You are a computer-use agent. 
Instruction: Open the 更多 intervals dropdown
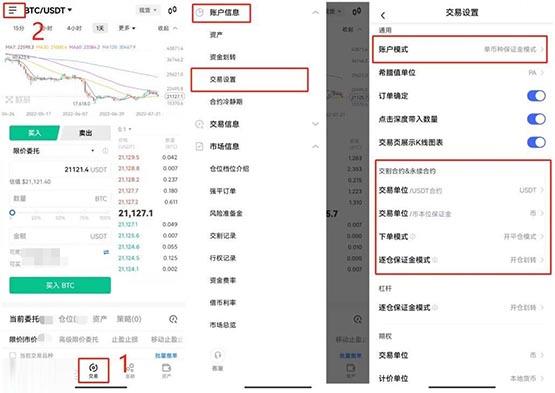pos(127,28)
